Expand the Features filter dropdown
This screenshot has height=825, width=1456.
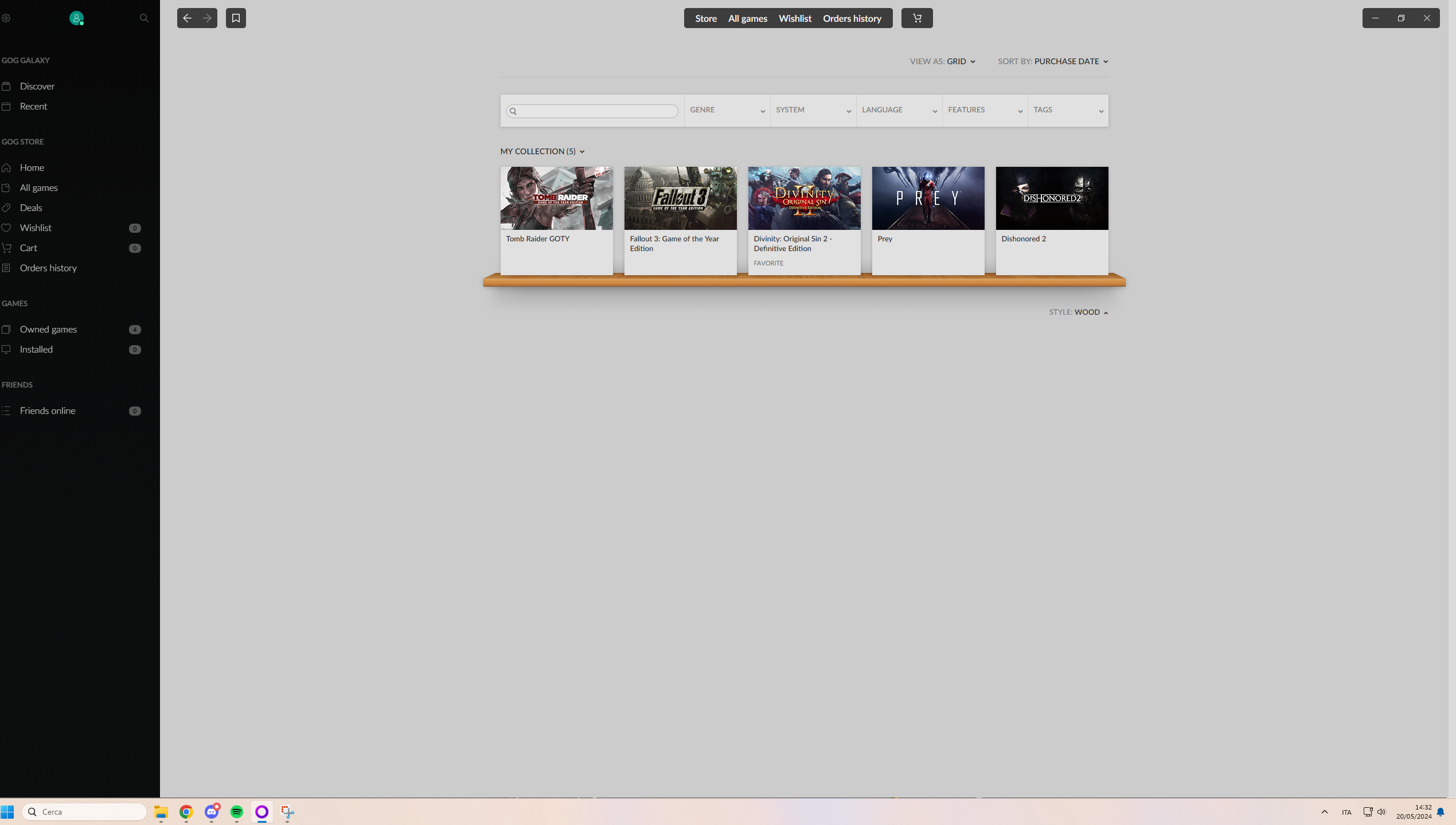click(x=985, y=111)
